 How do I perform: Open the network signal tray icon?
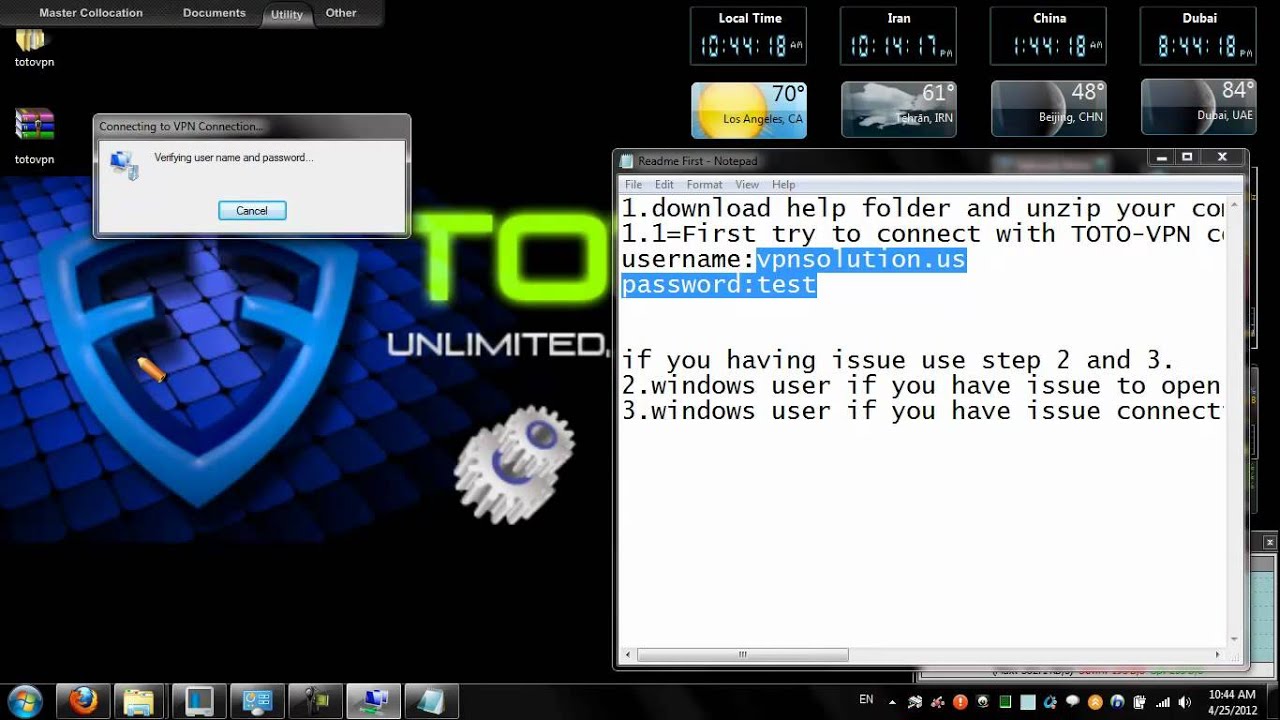coord(1162,701)
